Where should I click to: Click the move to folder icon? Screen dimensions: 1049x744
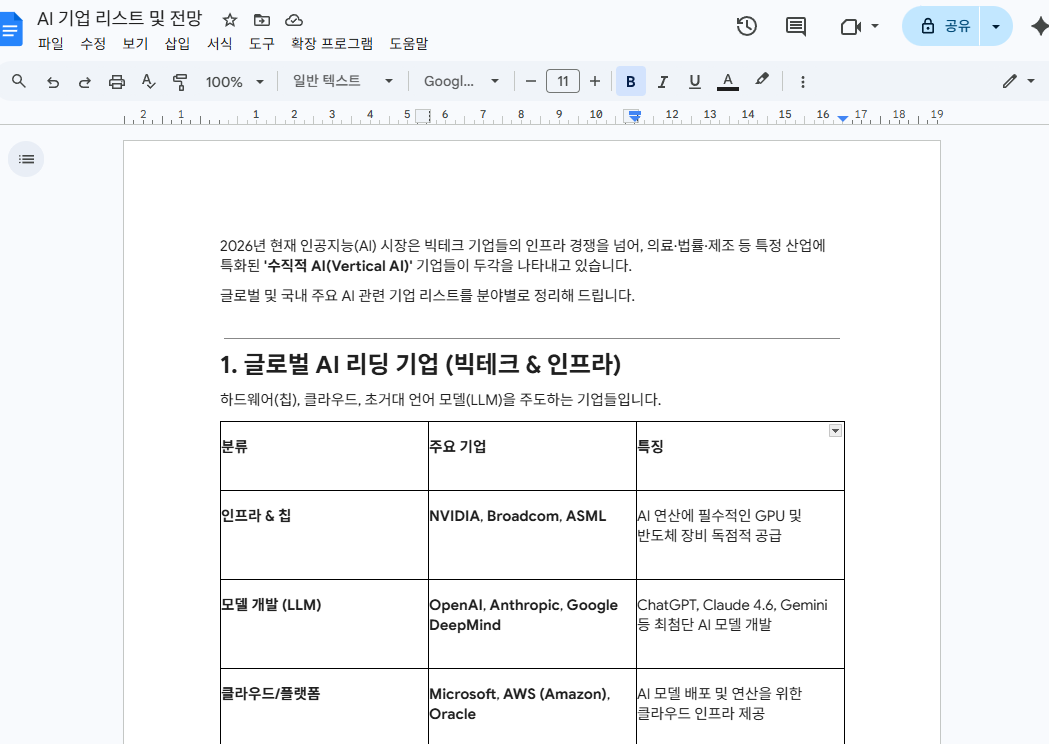(x=262, y=20)
